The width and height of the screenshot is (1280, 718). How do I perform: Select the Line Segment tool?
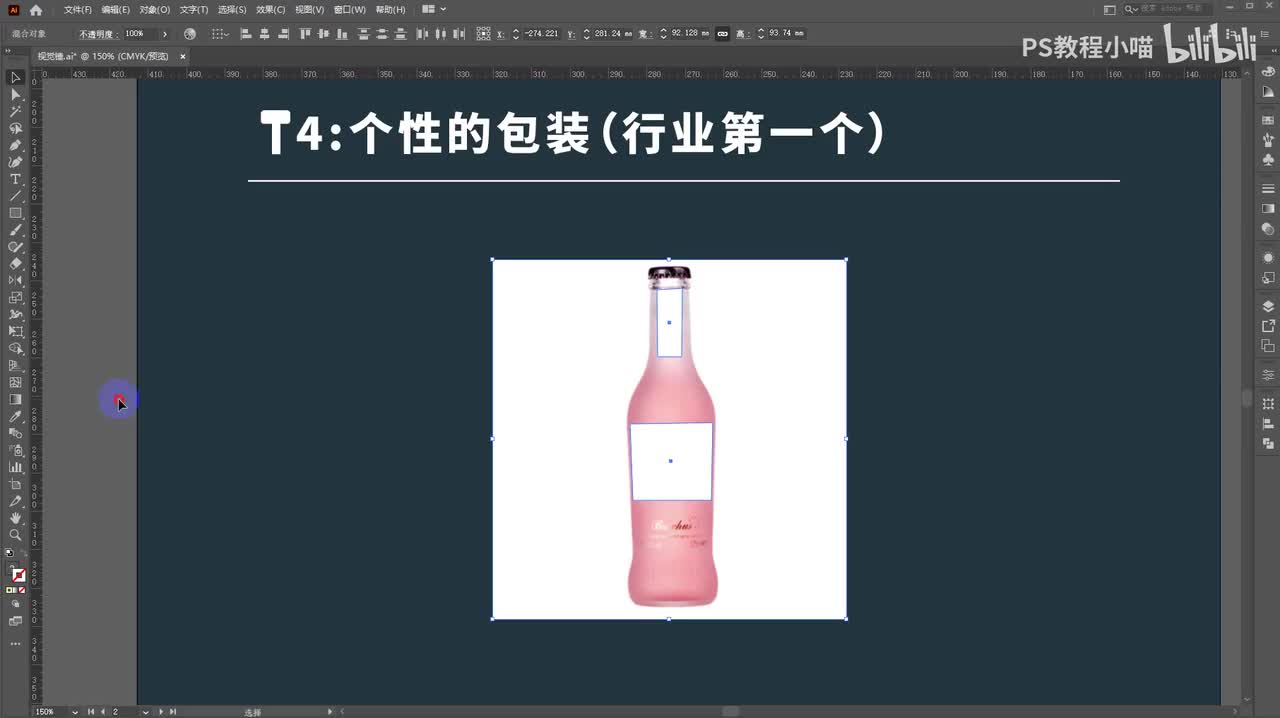click(x=15, y=196)
